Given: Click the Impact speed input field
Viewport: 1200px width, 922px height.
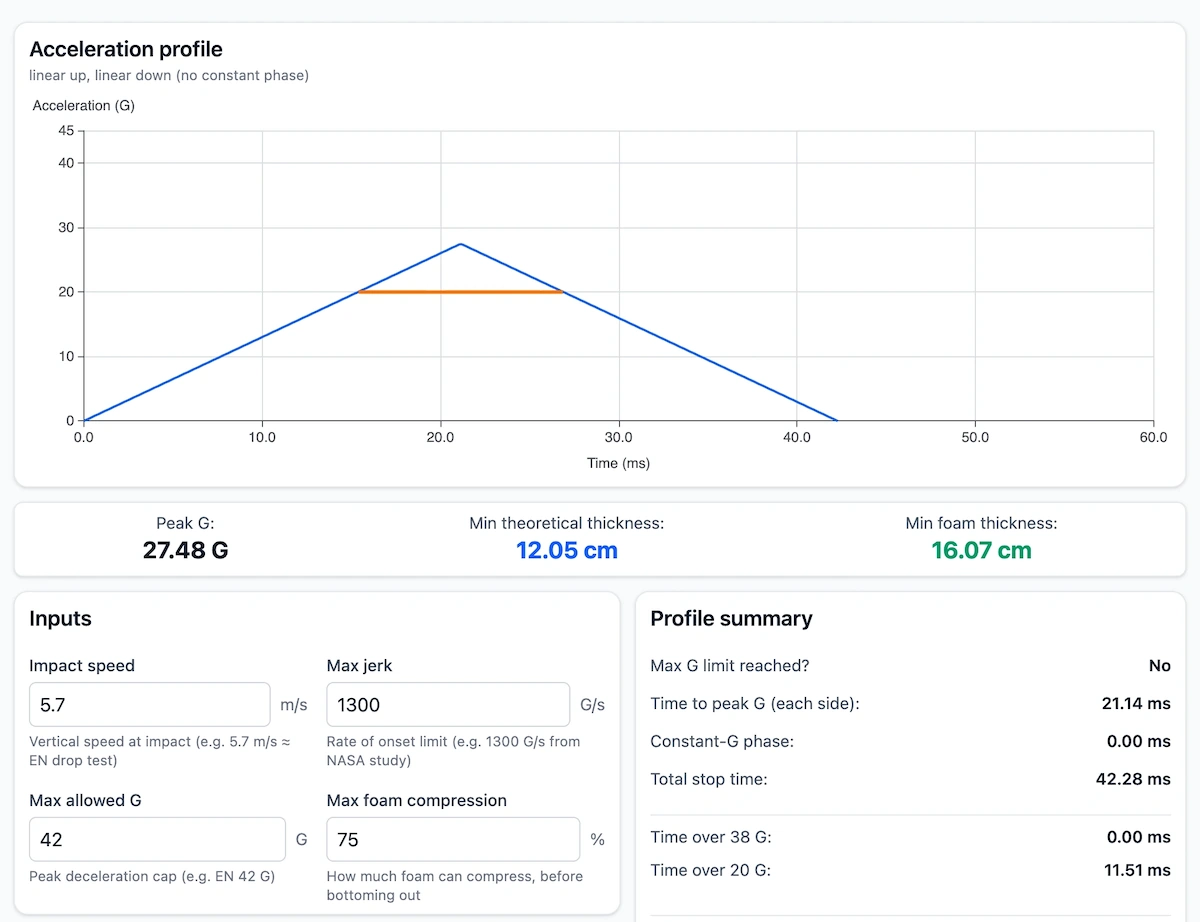Looking at the screenshot, I should coord(149,705).
